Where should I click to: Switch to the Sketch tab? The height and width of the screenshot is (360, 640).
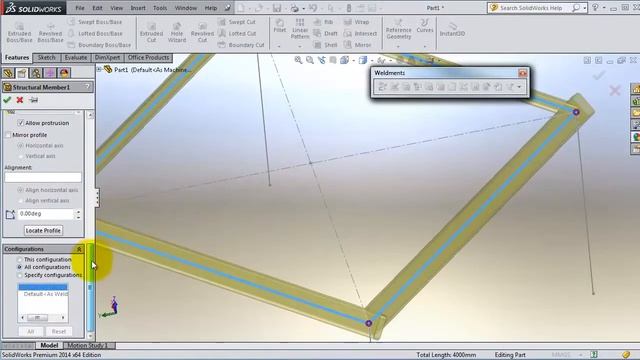pyautogui.click(x=46, y=58)
